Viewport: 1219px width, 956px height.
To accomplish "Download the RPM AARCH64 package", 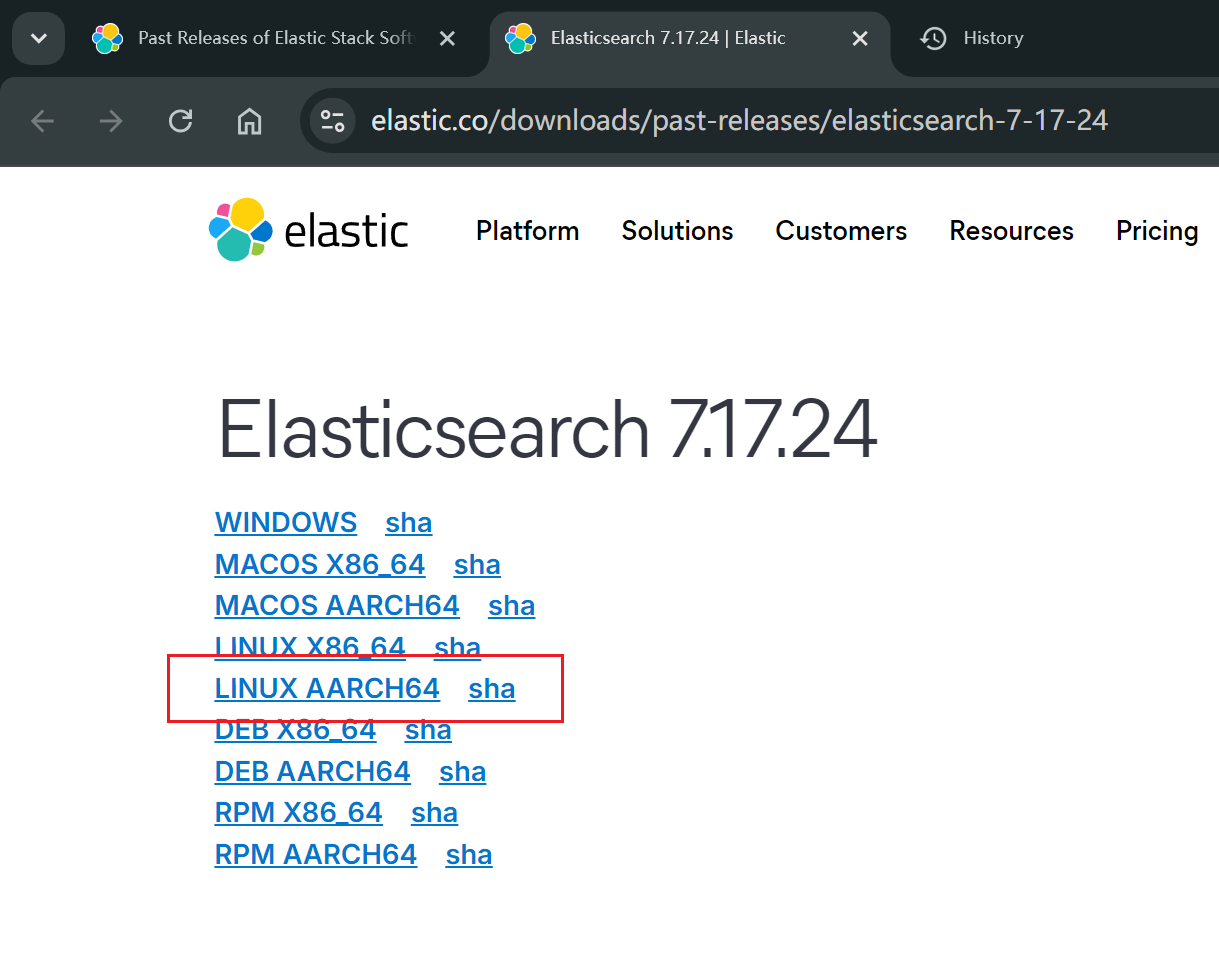I will (x=316, y=855).
